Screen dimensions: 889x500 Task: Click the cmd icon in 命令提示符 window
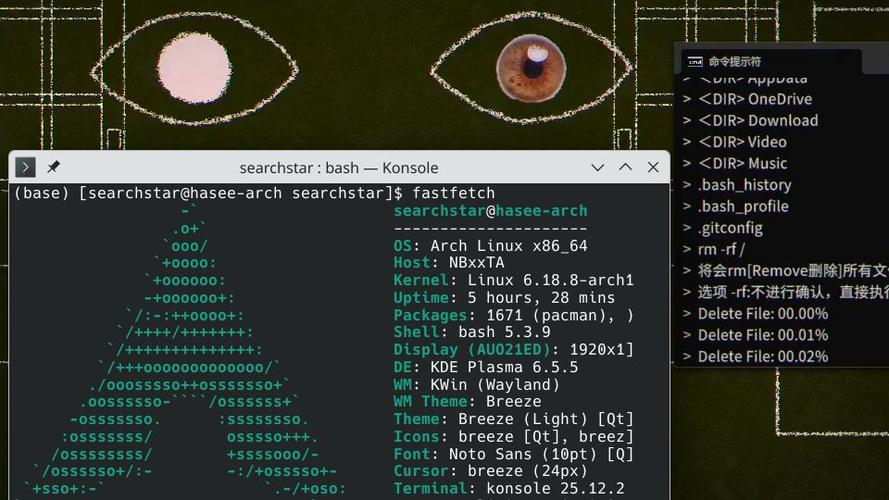click(x=695, y=61)
